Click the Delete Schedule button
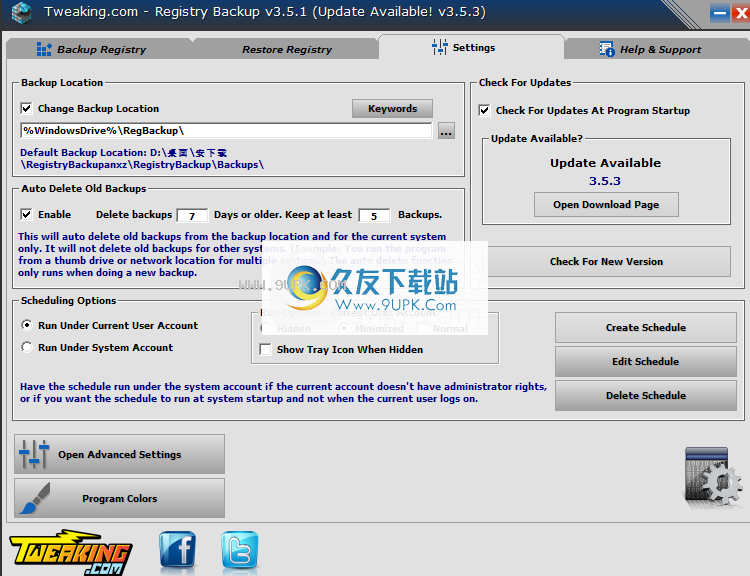The width and height of the screenshot is (750, 576). click(646, 396)
